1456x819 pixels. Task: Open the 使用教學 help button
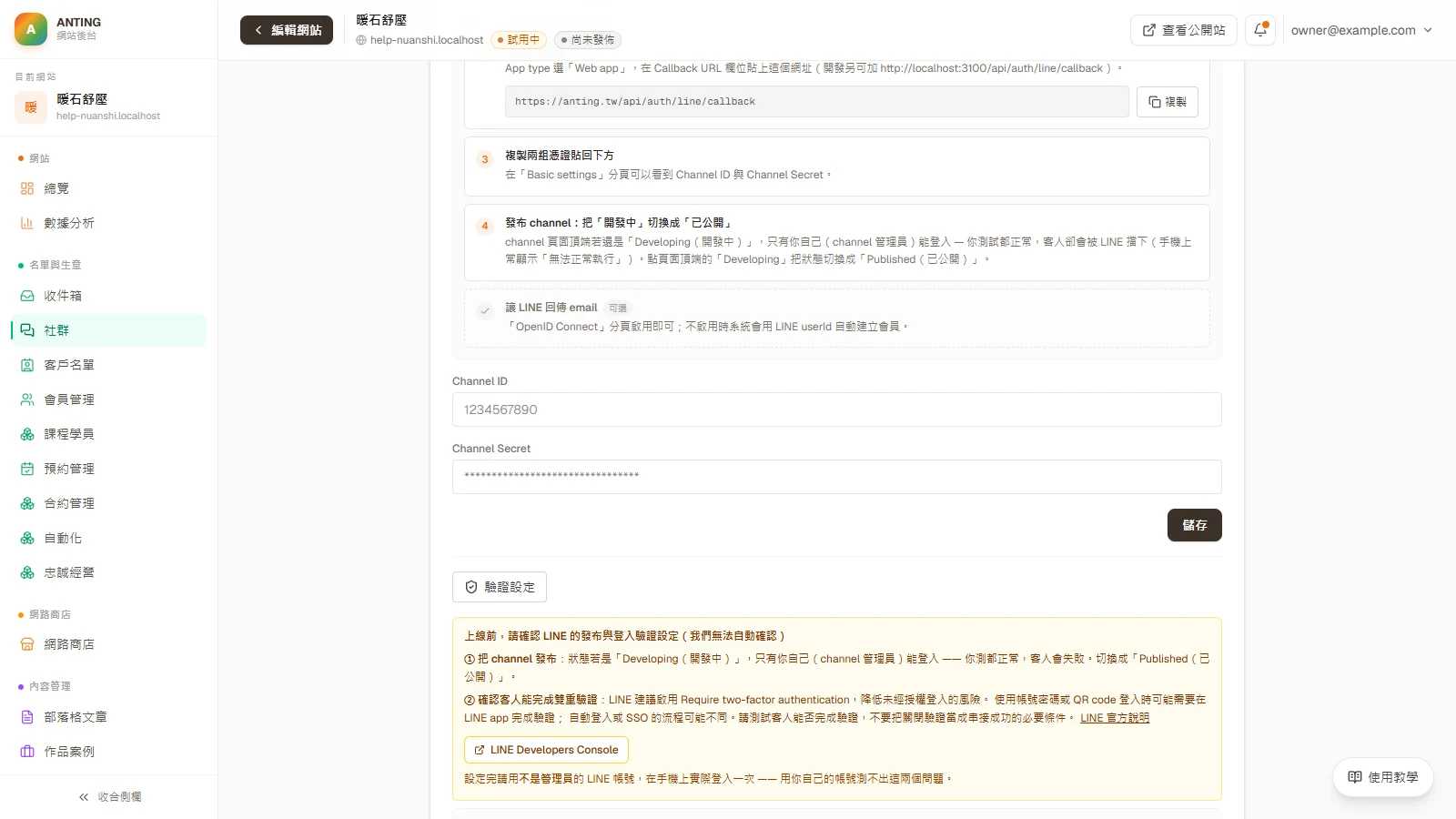pos(1383,777)
